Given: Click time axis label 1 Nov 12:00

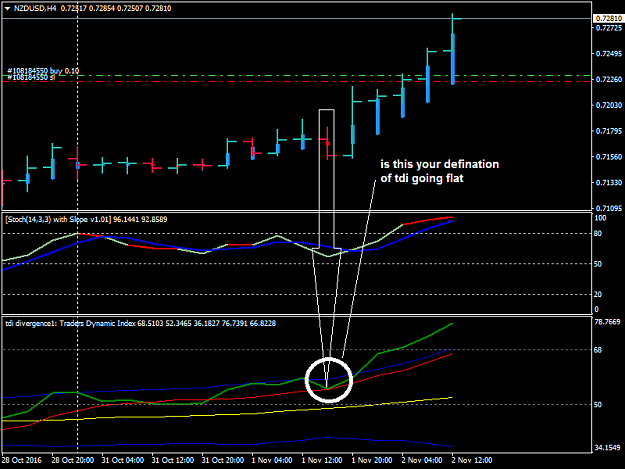Looking at the screenshot, I should (322, 460).
